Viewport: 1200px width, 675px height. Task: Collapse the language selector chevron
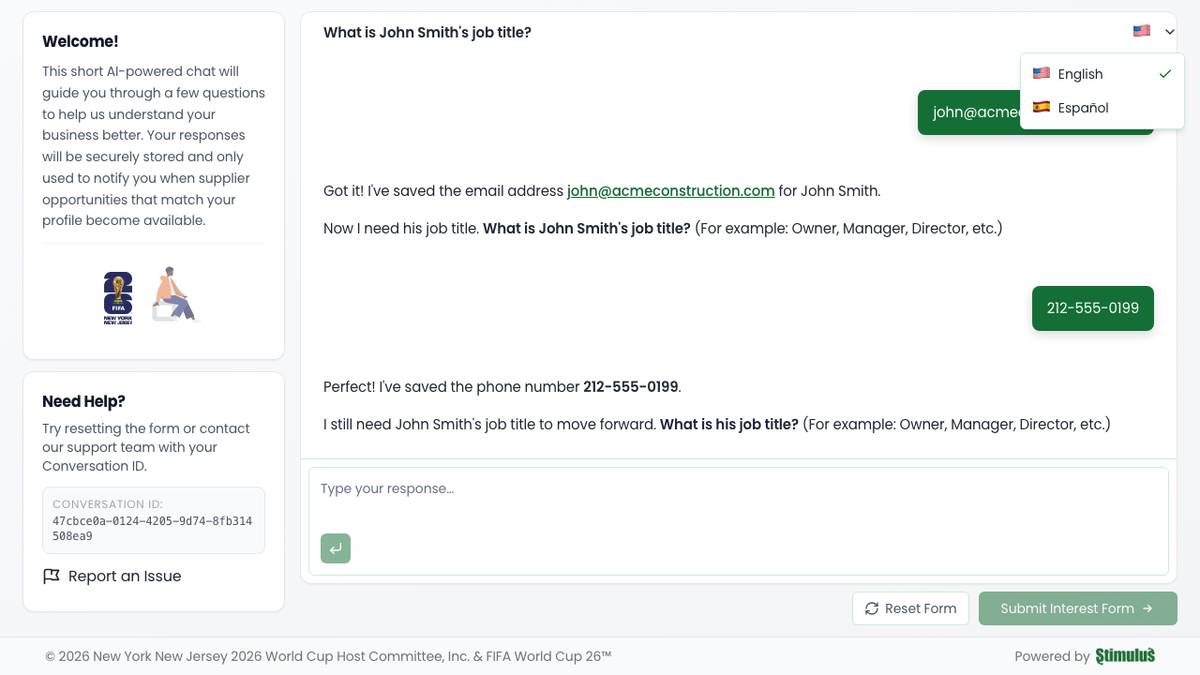click(1167, 31)
